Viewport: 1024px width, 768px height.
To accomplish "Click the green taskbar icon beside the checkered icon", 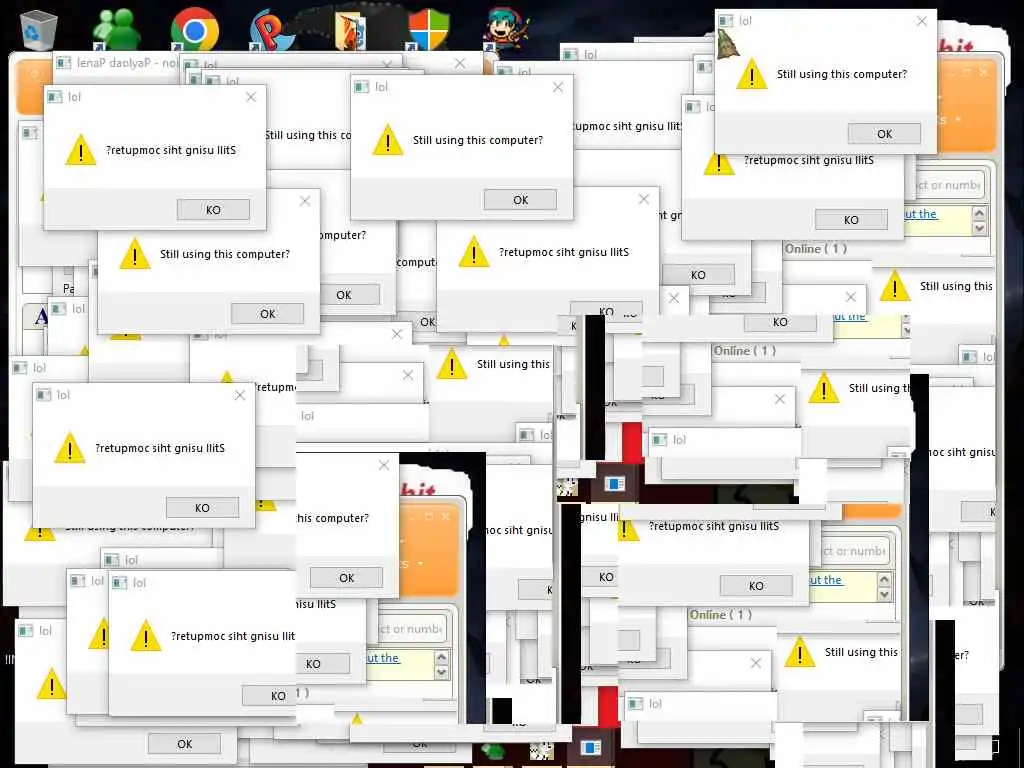I will point(492,752).
